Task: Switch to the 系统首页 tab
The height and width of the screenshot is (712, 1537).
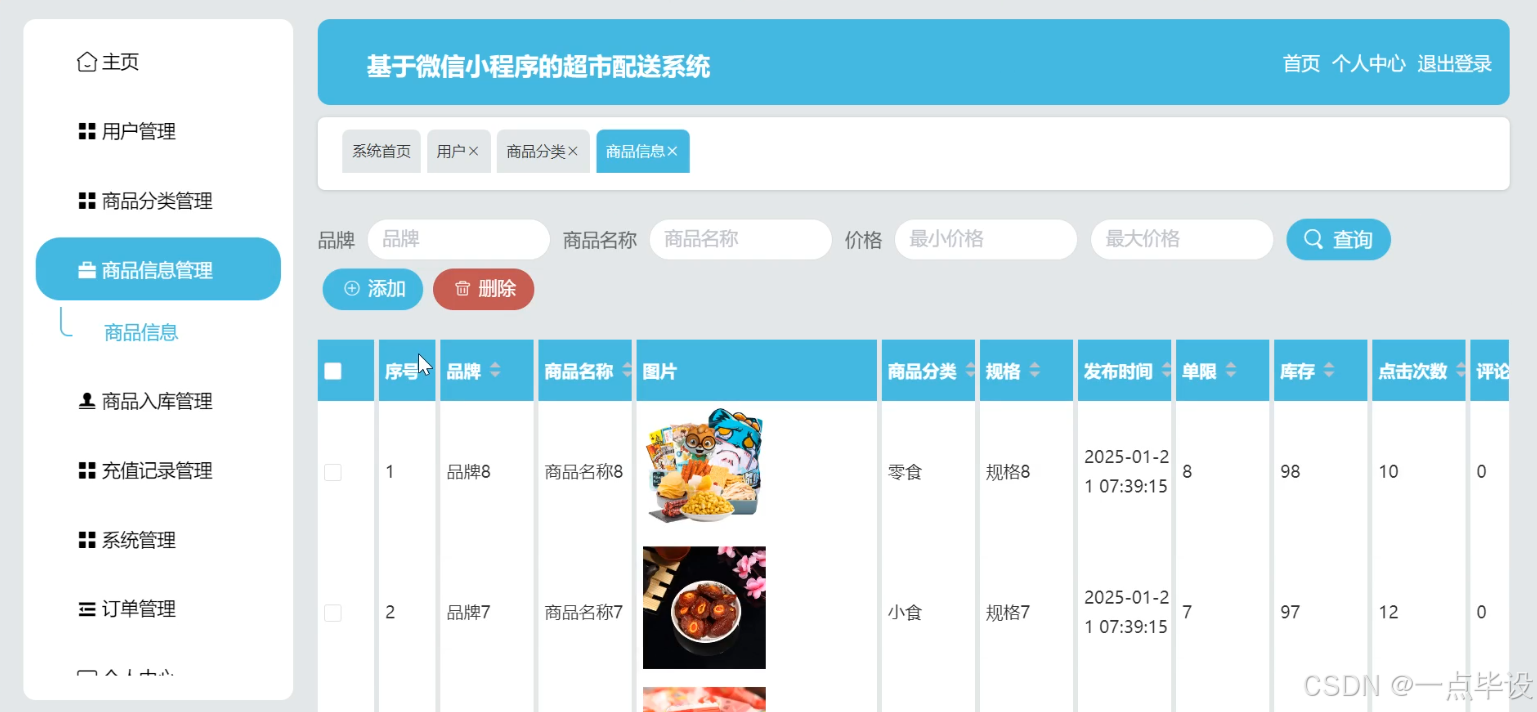Action: (x=381, y=151)
